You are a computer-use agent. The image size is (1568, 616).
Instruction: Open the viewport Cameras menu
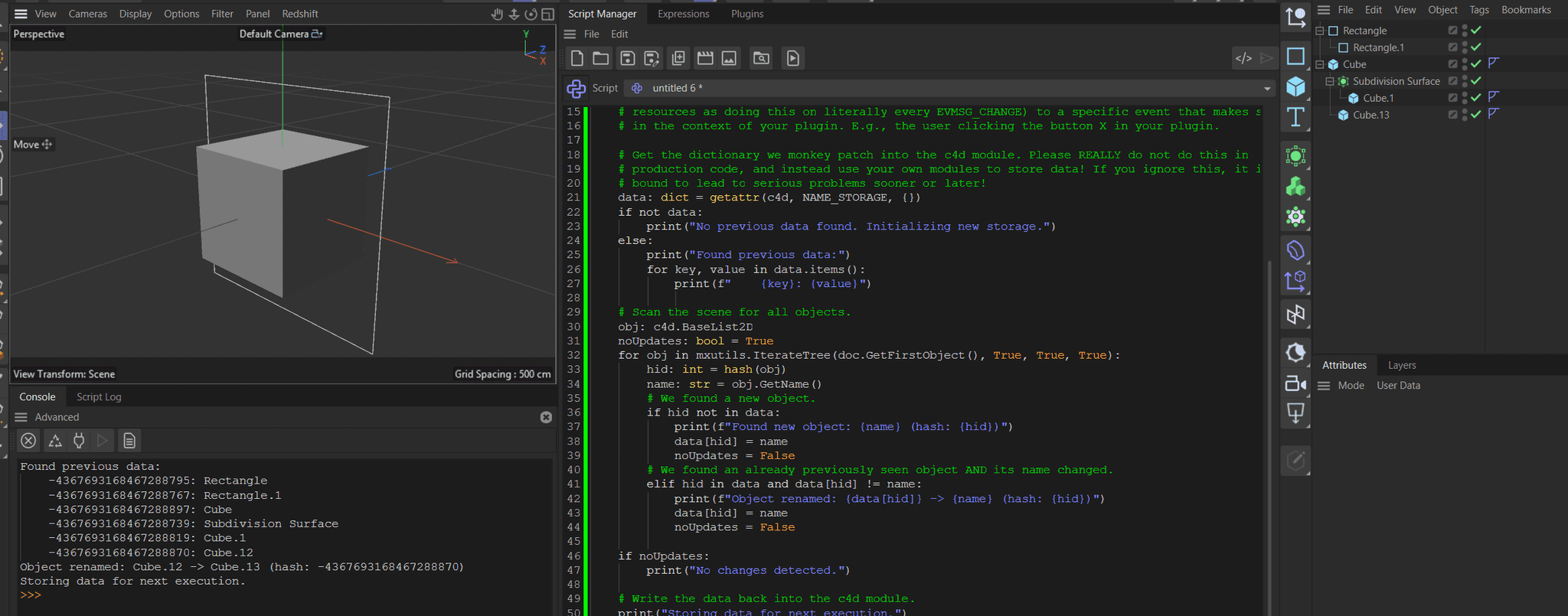[x=88, y=14]
